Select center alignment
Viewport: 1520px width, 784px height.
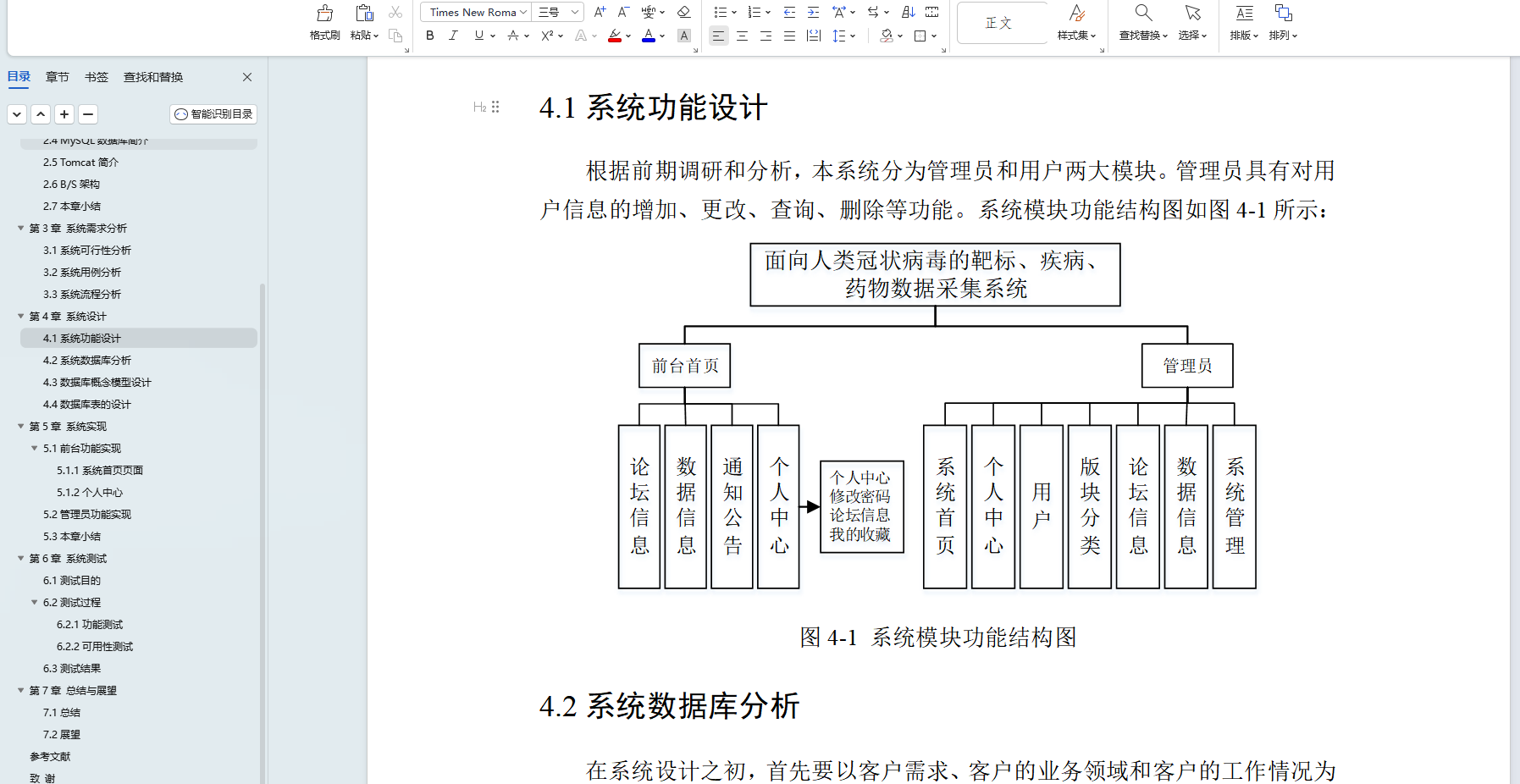[742, 36]
